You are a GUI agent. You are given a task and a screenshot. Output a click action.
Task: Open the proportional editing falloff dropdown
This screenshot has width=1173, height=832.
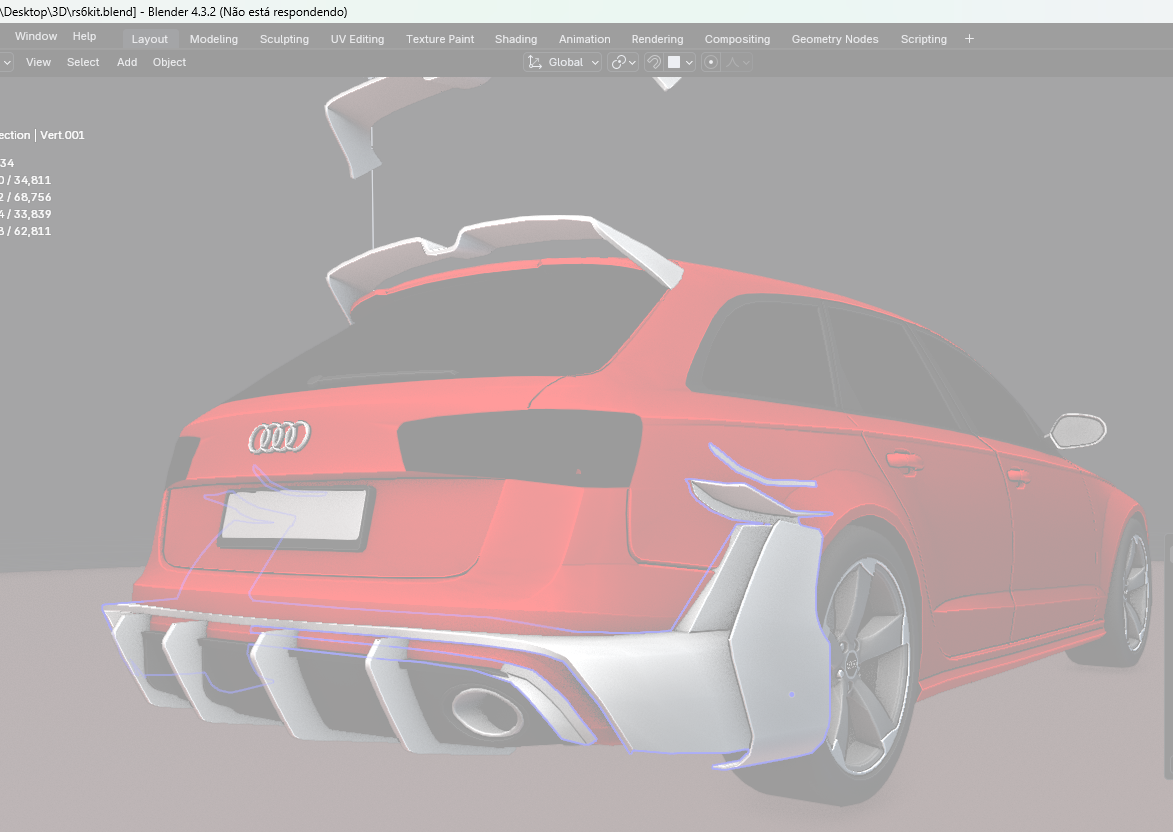pyautogui.click(x=738, y=62)
